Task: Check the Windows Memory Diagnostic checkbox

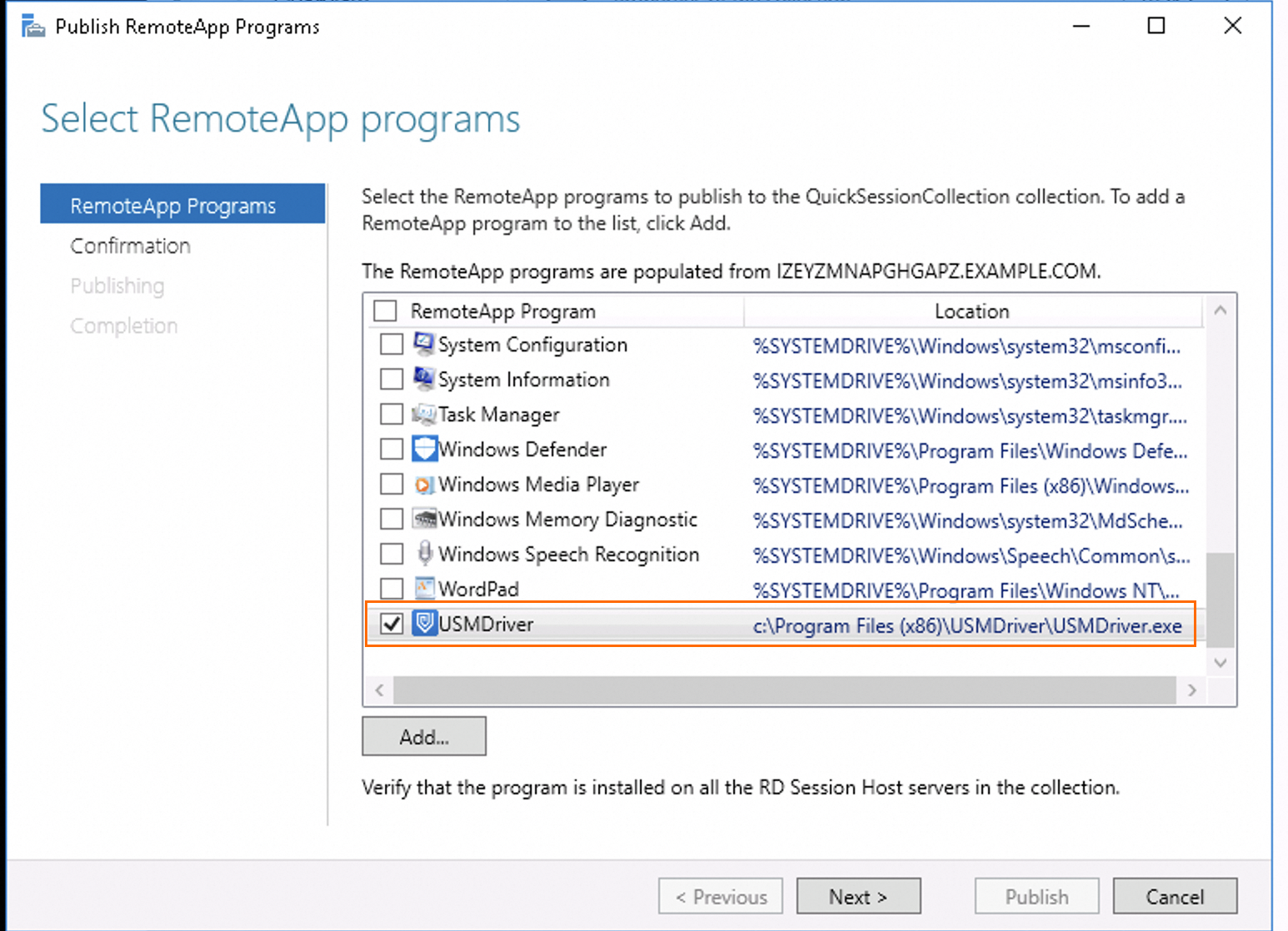Action: 392,519
